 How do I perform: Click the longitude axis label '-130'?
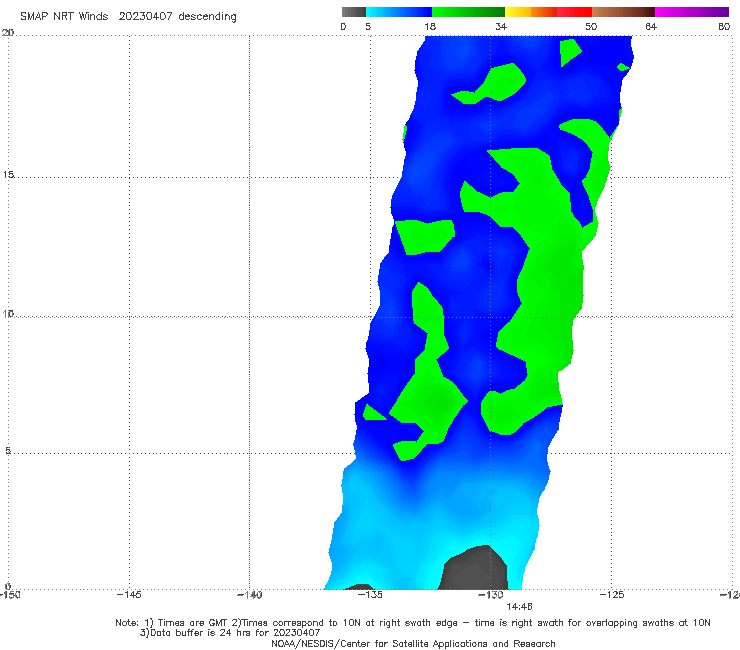(491, 595)
